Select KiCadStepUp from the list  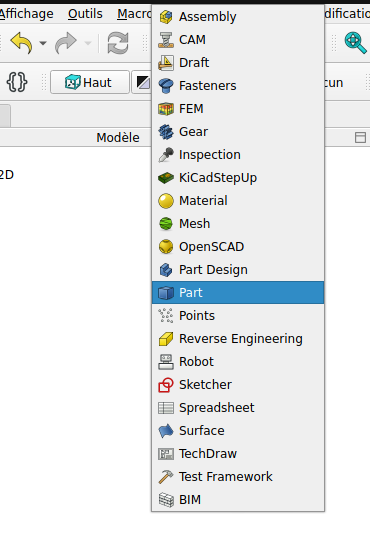click(x=238, y=178)
